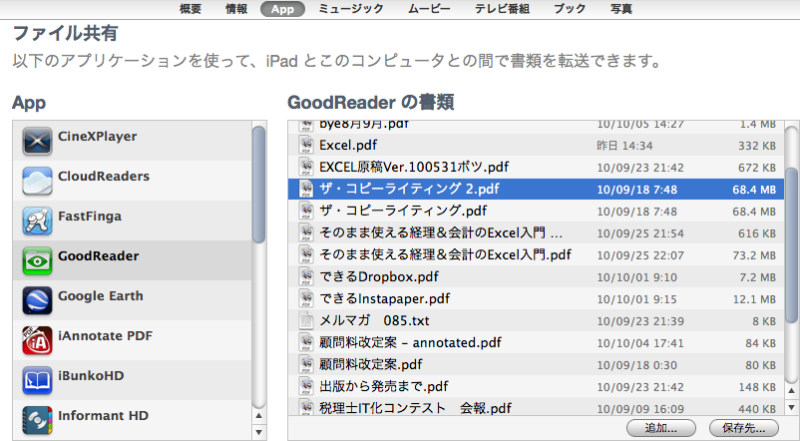Open the 写真 tab

click(x=621, y=9)
